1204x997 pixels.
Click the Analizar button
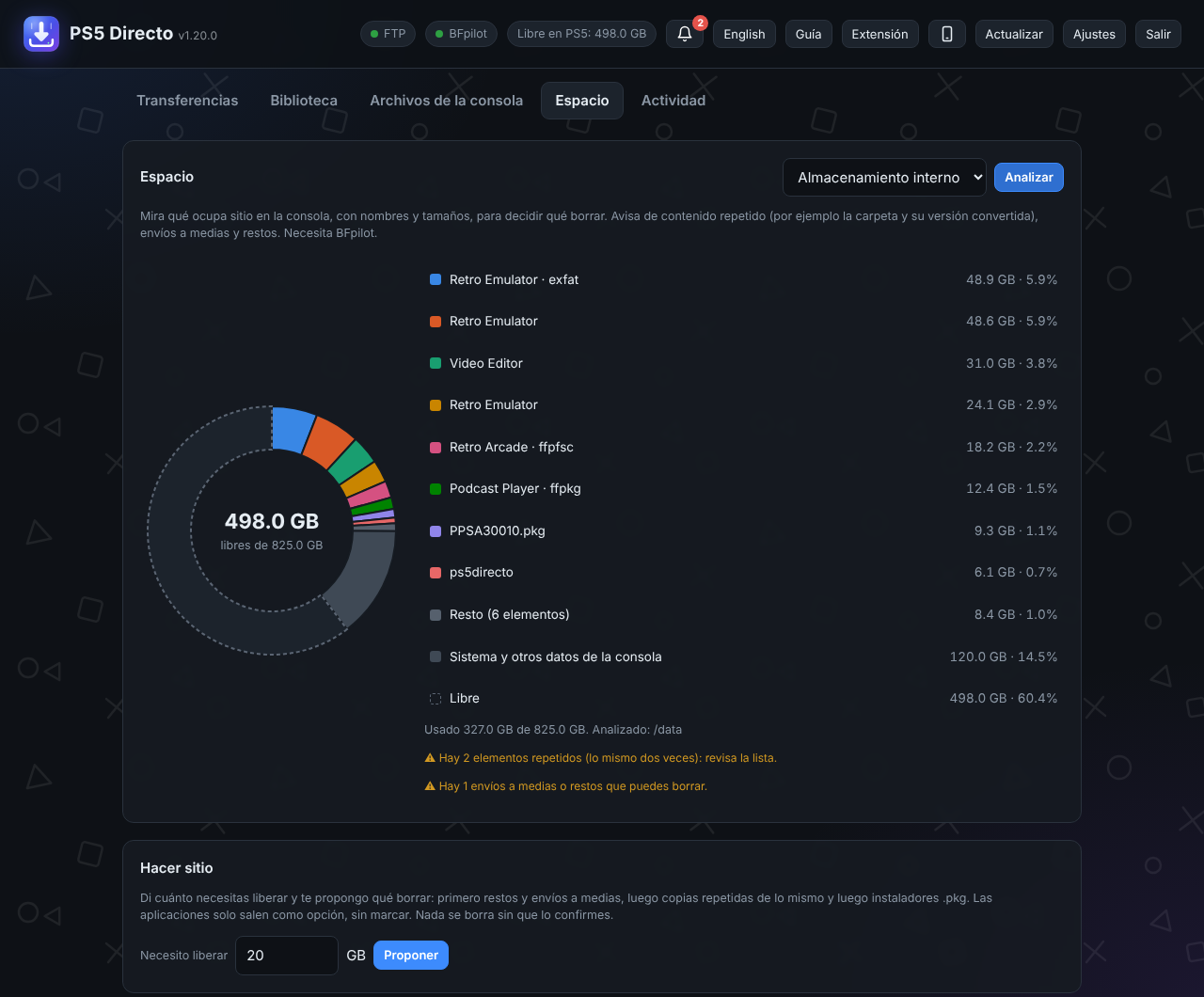1029,177
